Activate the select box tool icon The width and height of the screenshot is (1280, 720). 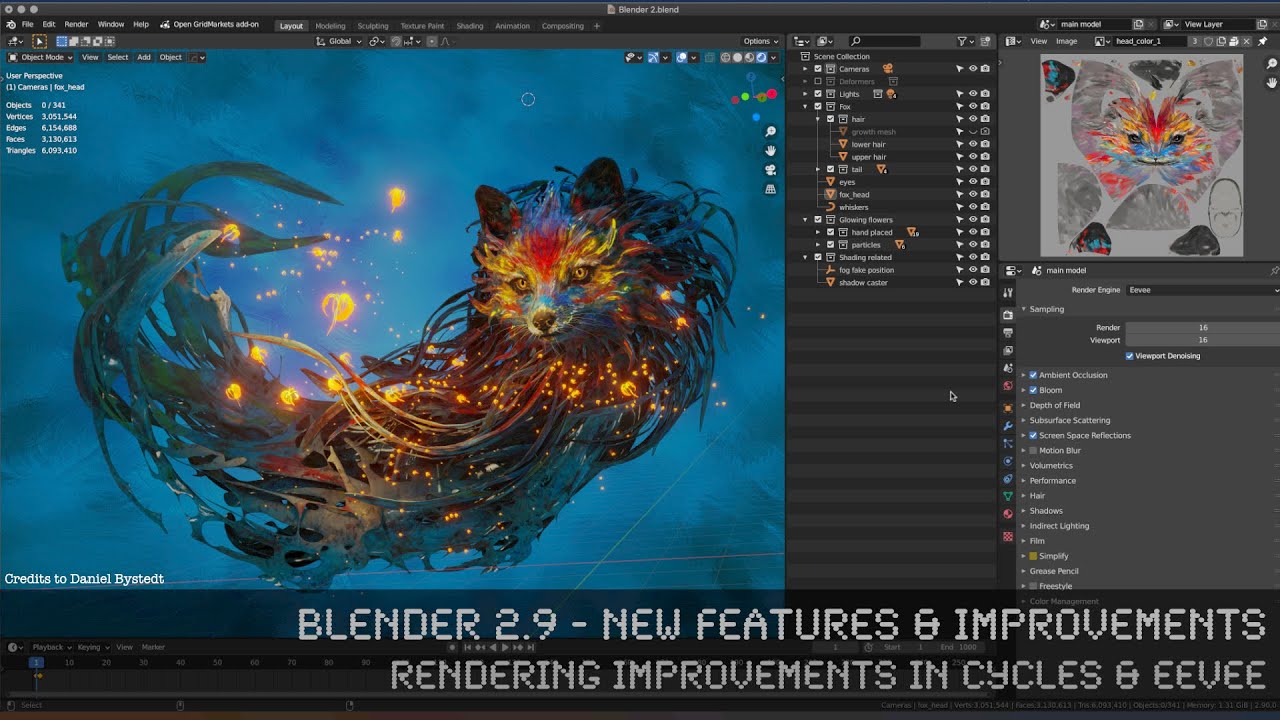[x=39, y=41]
